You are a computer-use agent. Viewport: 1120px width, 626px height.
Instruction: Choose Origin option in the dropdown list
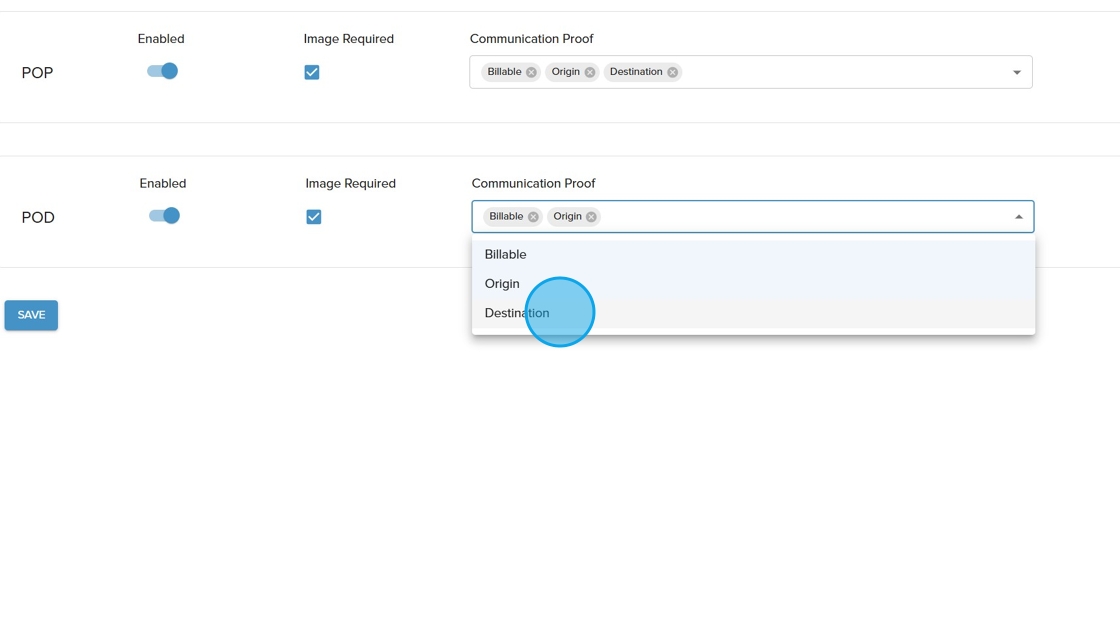click(x=502, y=284)
